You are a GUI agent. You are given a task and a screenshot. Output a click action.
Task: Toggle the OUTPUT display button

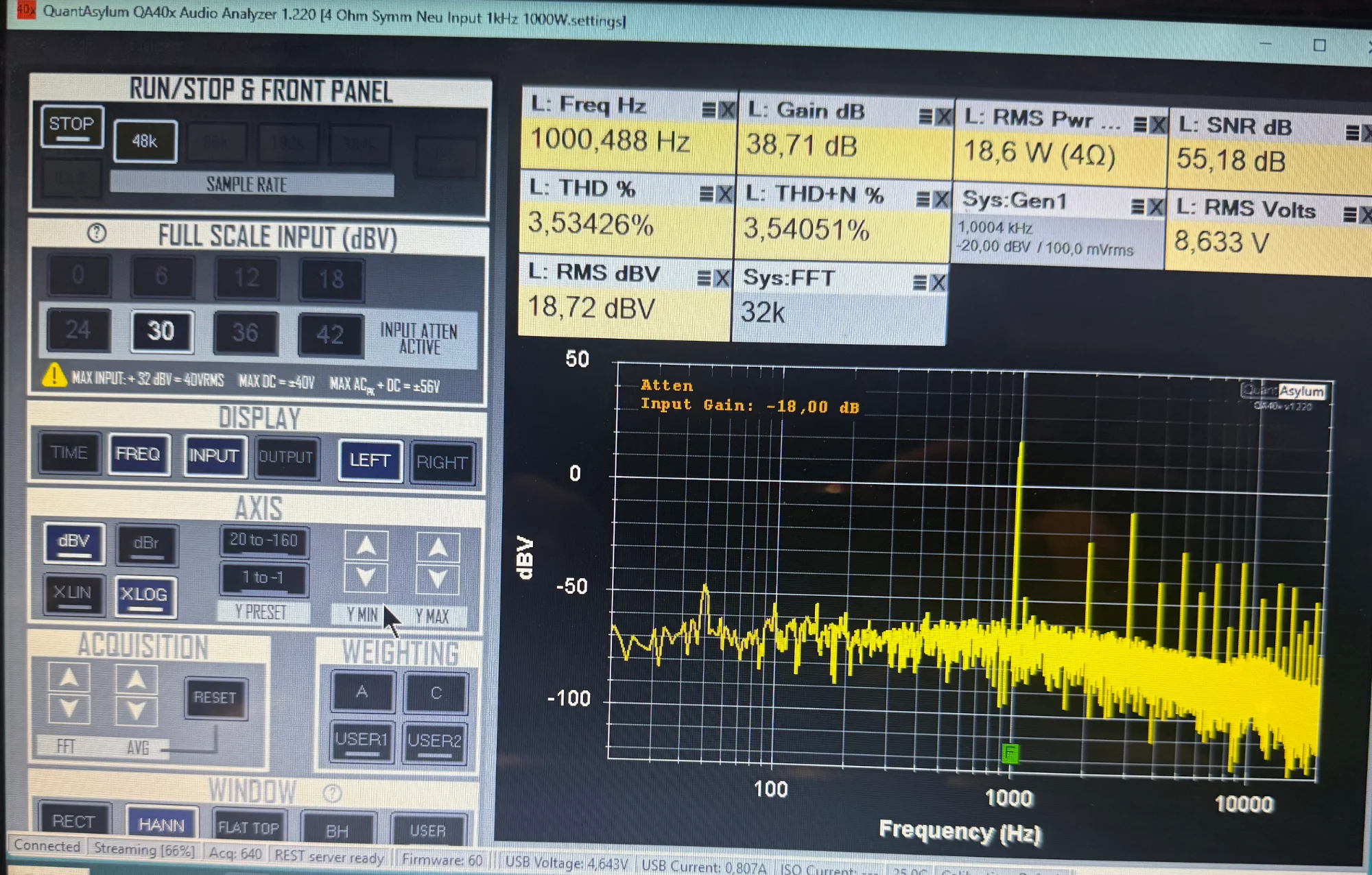coord(287,458)
